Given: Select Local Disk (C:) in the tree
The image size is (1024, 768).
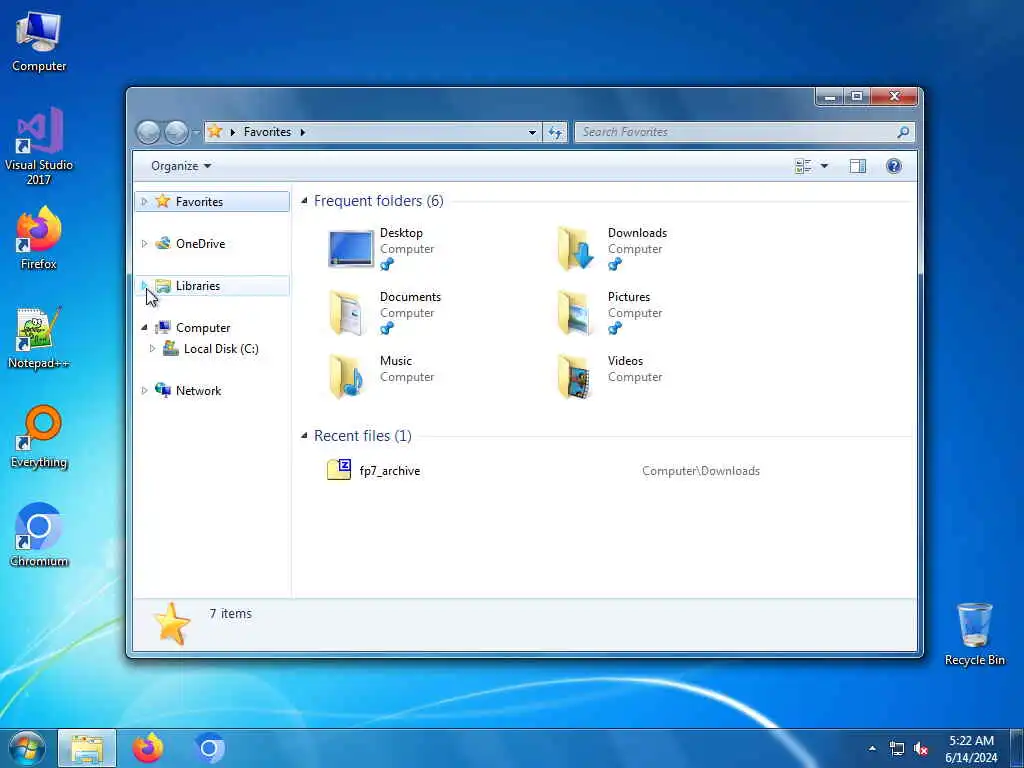Looking at the screenshot, I should click(x=221, y=349).
